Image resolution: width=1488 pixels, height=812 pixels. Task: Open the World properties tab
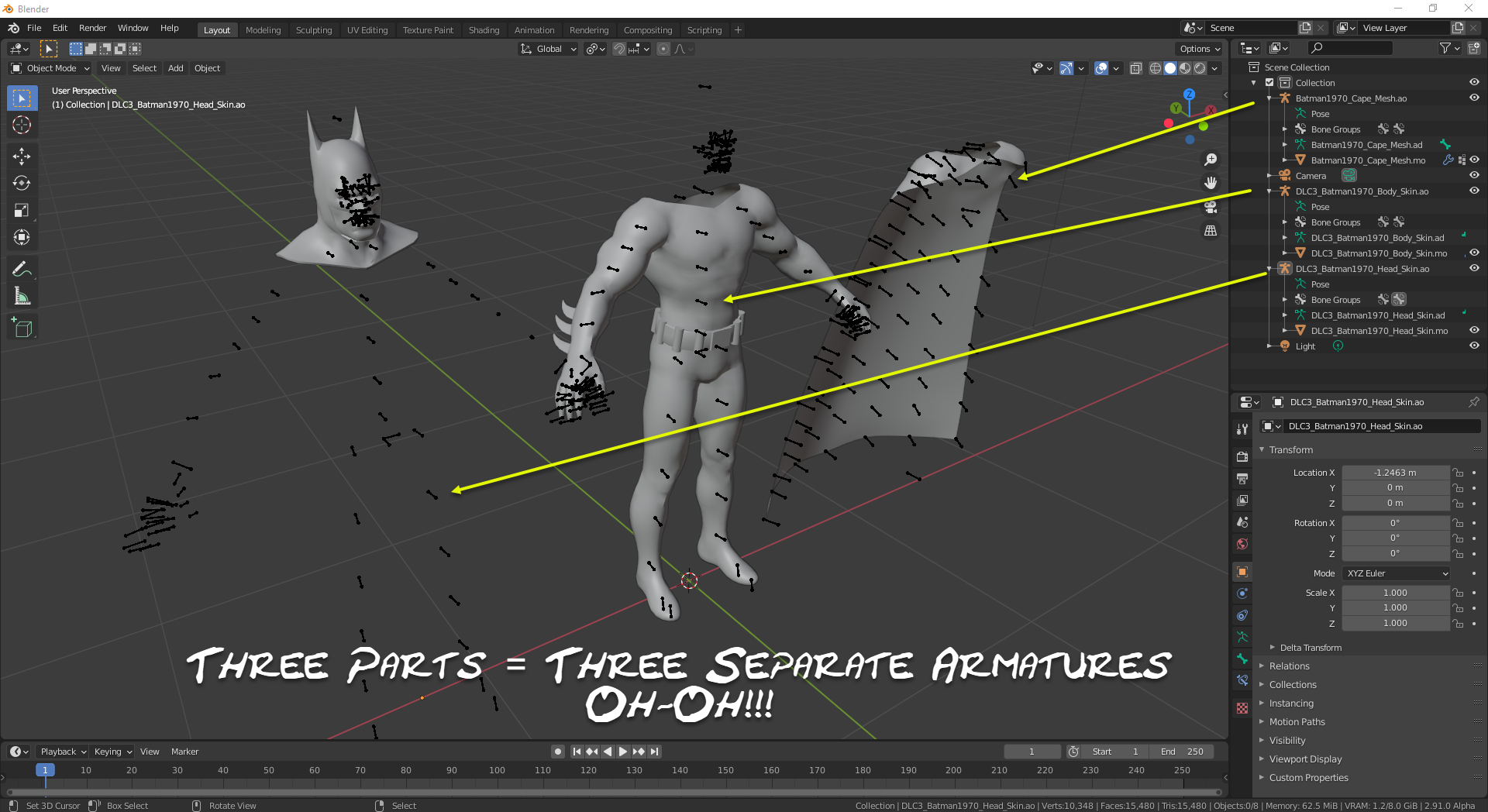tap(1242, 544)
